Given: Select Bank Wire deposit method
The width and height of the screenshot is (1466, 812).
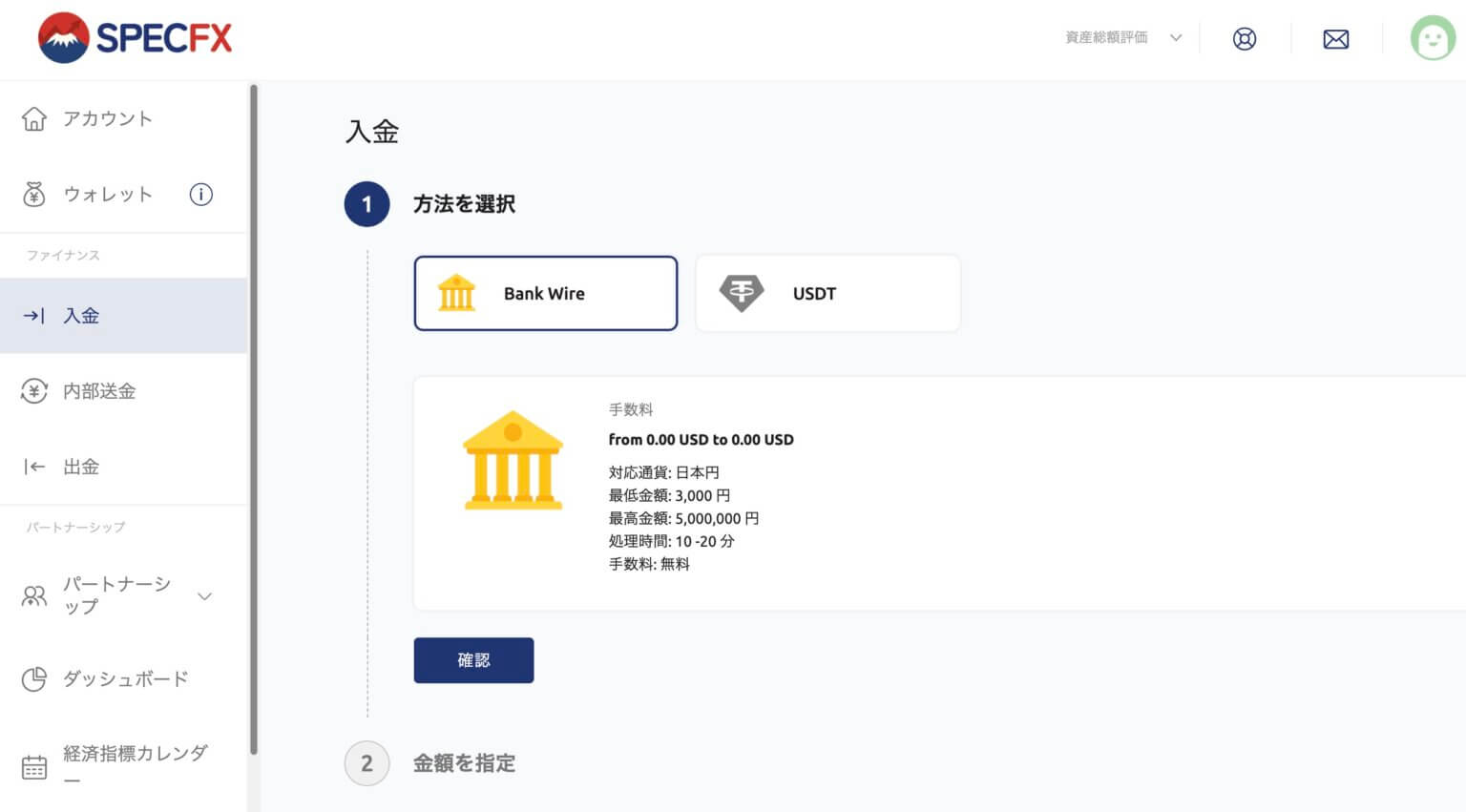Looking at the screenshot, I should coord(545,294).
